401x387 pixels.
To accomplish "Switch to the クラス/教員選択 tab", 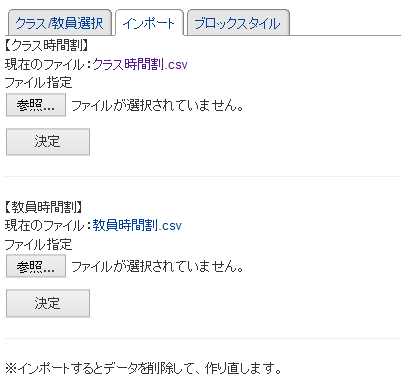I will pos(59,23).
